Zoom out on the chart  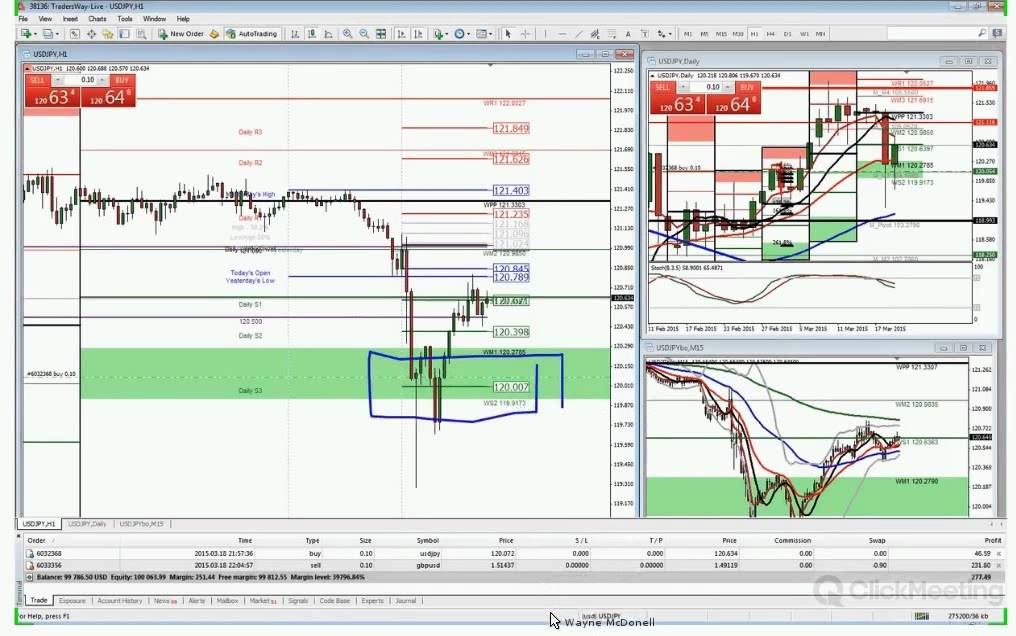click(364, 34)
